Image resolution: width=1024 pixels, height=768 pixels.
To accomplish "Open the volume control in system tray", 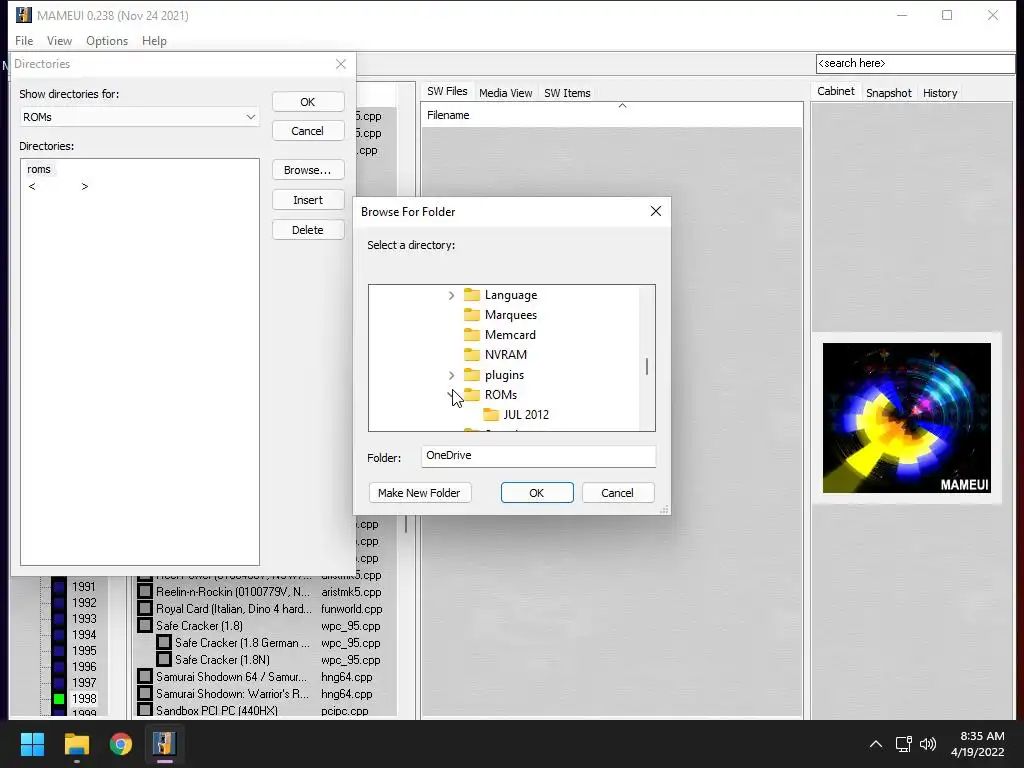I will point(927,744).
